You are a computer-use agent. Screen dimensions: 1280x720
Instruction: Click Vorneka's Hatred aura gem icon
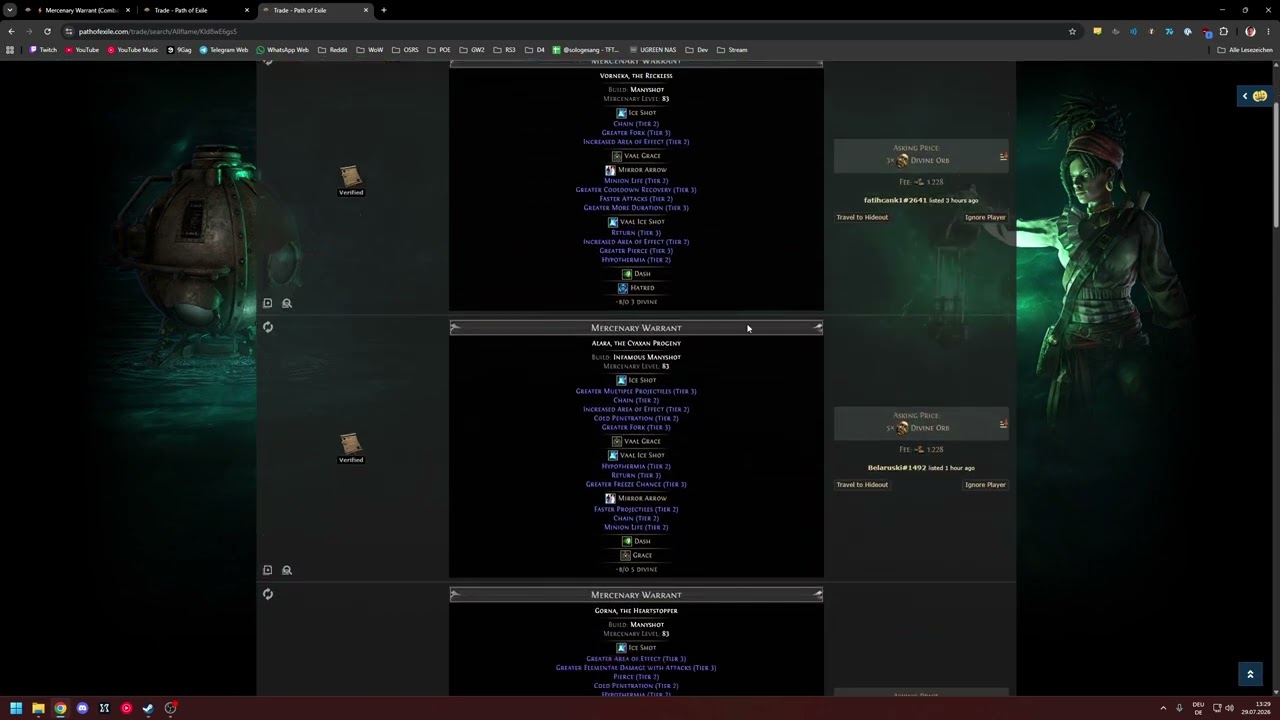click(622, 288)
